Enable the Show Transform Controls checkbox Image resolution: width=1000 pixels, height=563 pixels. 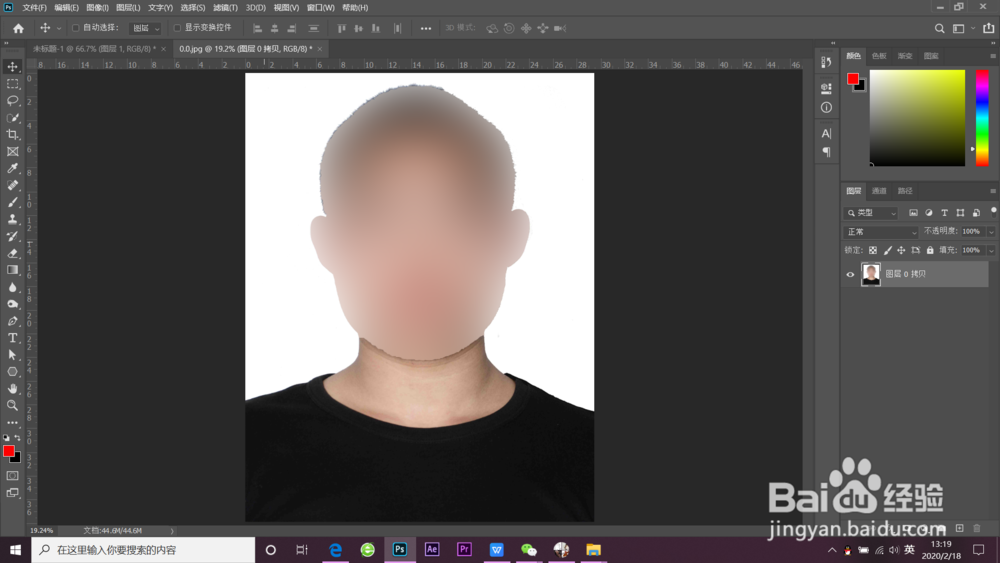(x=177, y=28)
